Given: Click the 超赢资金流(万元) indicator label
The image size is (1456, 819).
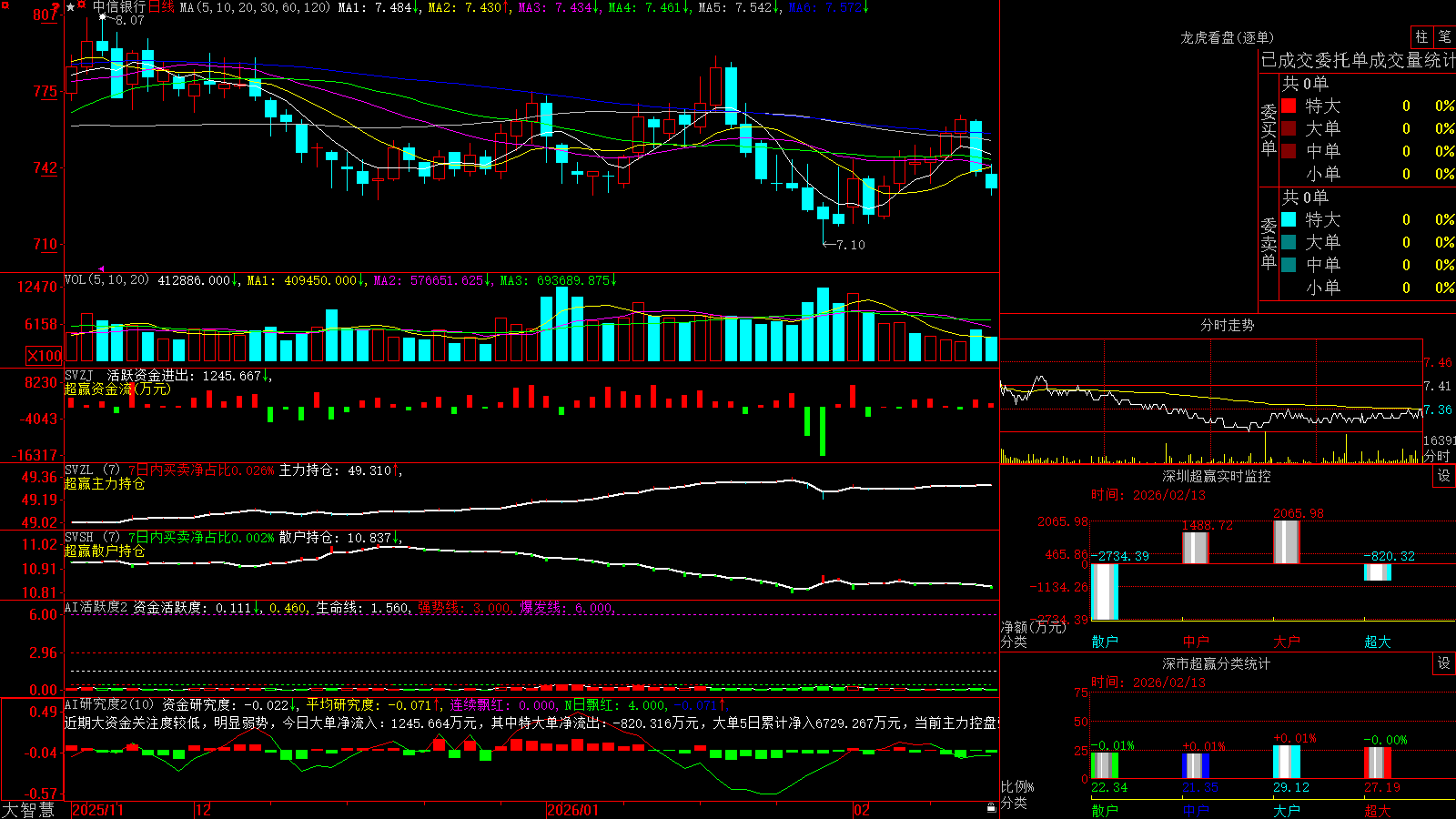Looking at the screenshot, I should pos(117,389).
